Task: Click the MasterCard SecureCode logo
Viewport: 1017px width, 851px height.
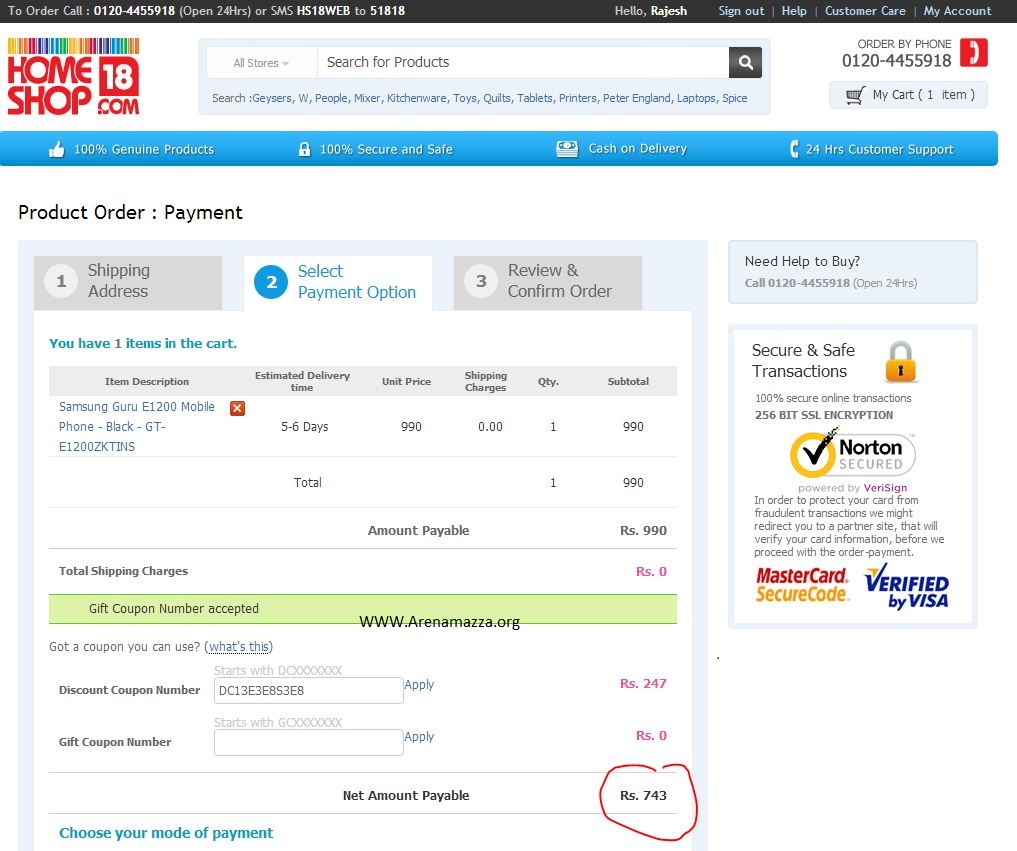Action: point(802,584)
